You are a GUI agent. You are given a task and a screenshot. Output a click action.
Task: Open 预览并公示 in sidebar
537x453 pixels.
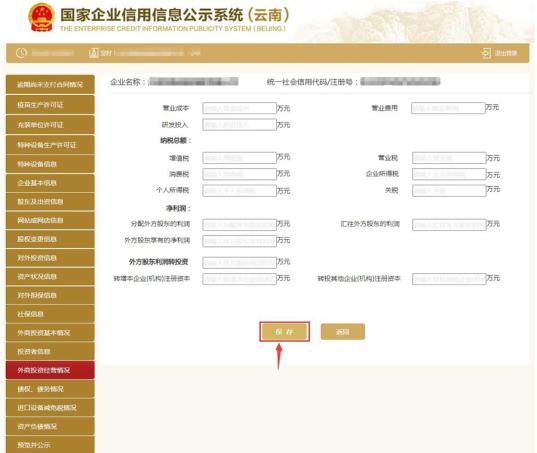pyautogui.click(x=50, y=445)
